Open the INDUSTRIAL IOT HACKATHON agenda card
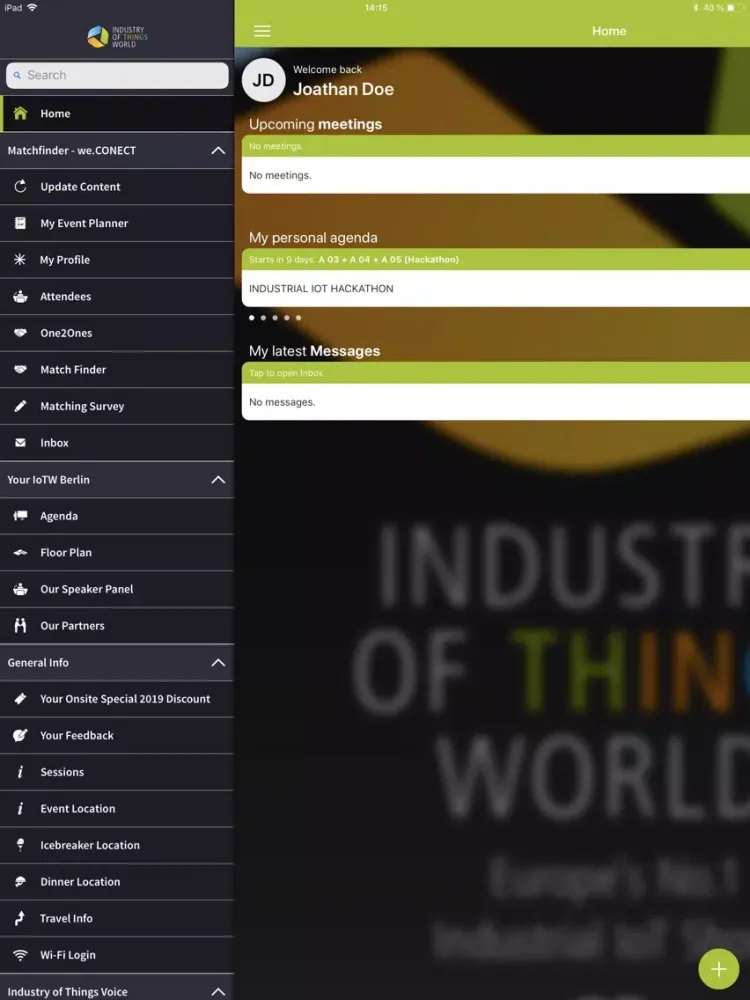Screen dimensions: 750x1000 point(496,288)
